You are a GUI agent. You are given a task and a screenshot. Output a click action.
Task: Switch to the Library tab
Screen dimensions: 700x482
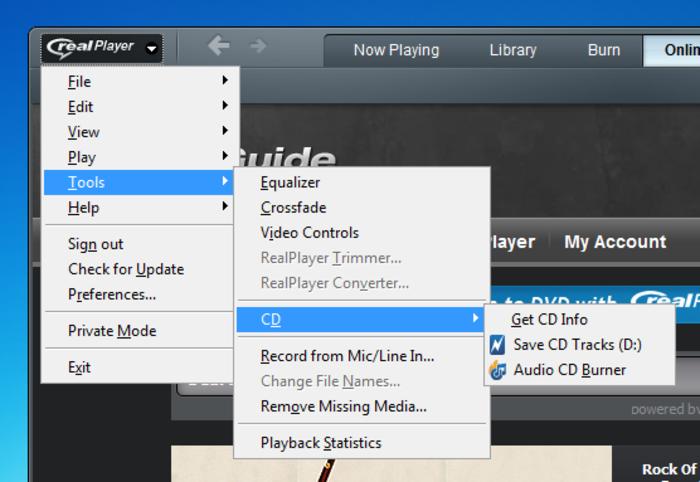click(x=513, y=50)
